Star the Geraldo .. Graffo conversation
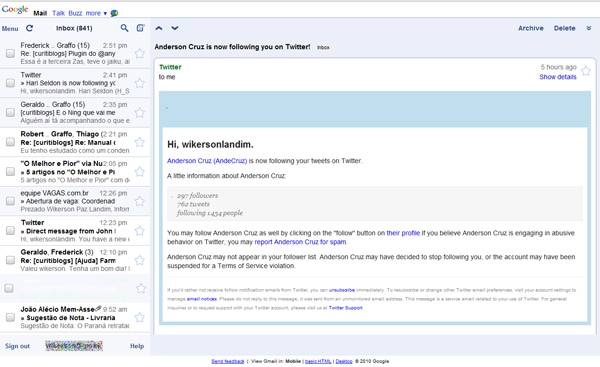The width and height of the screenshot is (600, 367). pyautogui.click(x=140, y=113)
